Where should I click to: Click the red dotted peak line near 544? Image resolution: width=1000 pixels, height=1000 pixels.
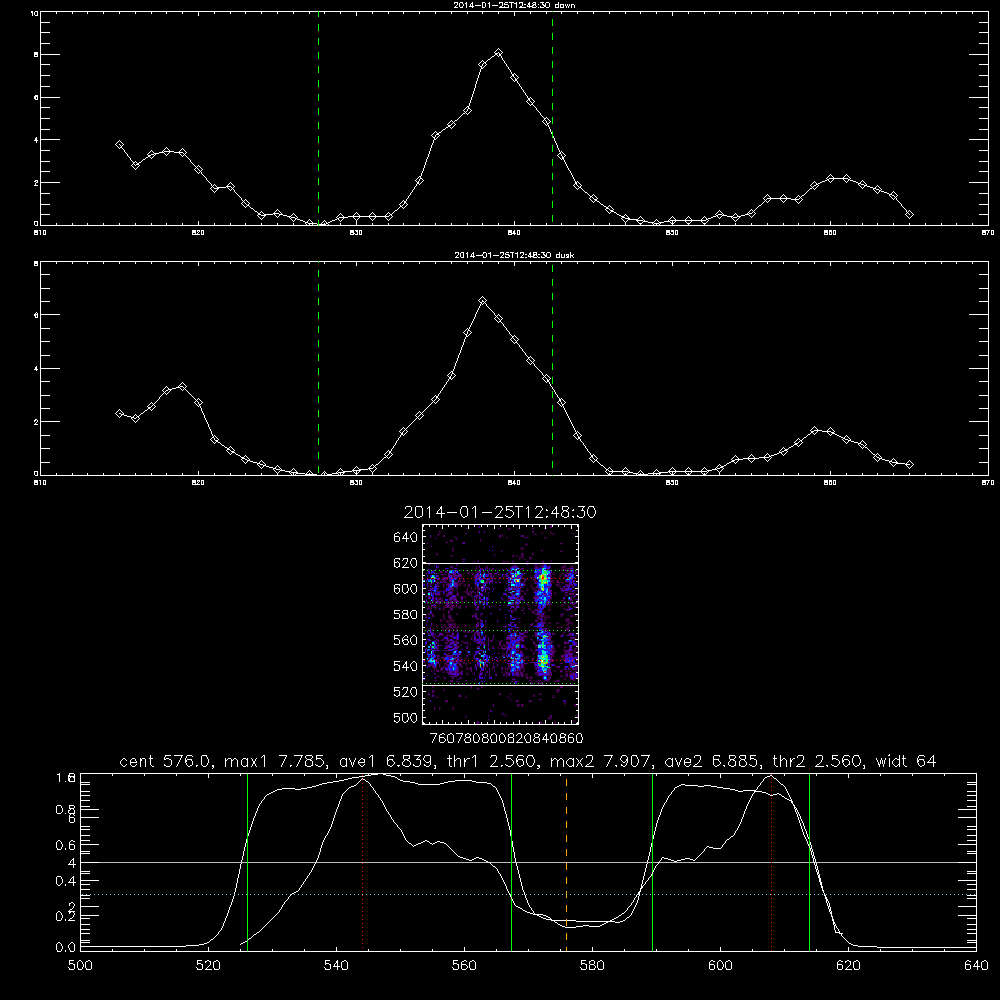tap(362, 864)
